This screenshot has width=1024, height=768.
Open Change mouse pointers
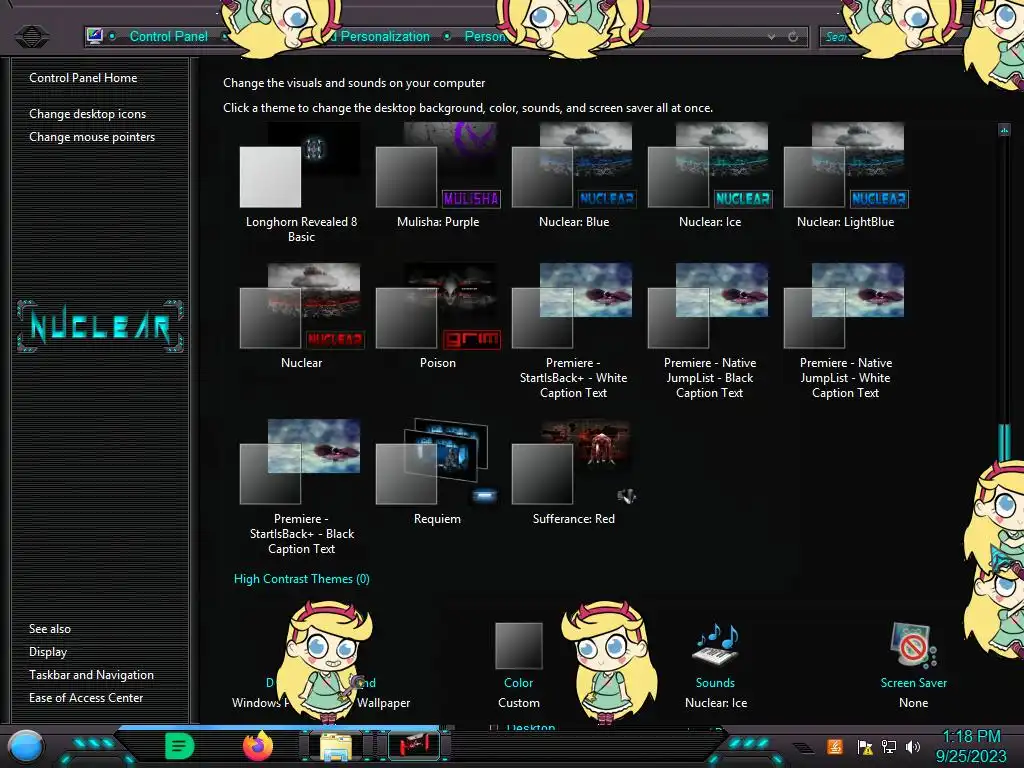[92, 136]
